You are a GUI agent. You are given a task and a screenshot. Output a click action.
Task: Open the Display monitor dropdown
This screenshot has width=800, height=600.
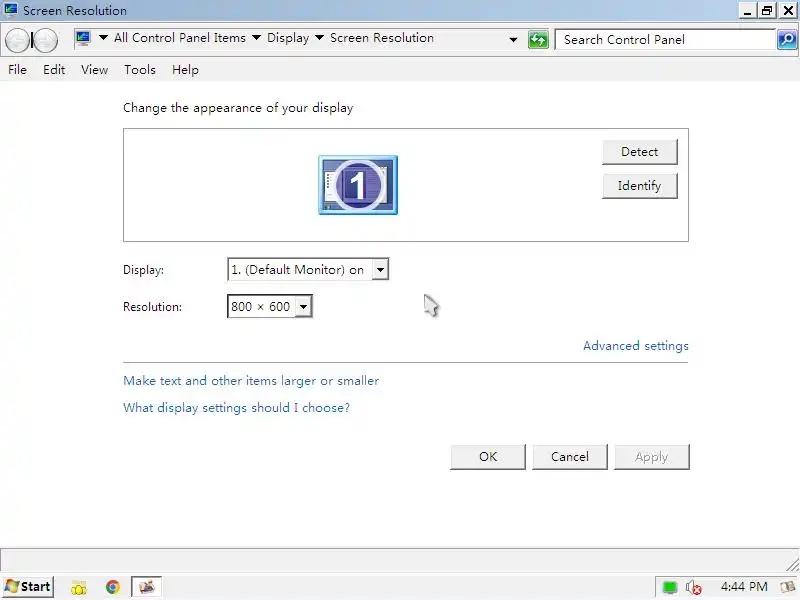pyautogui.click(x=380, y=269)
